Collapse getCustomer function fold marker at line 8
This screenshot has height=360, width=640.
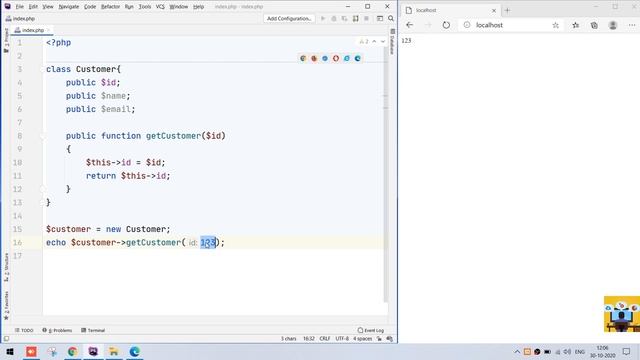click(x=42, y=136)
